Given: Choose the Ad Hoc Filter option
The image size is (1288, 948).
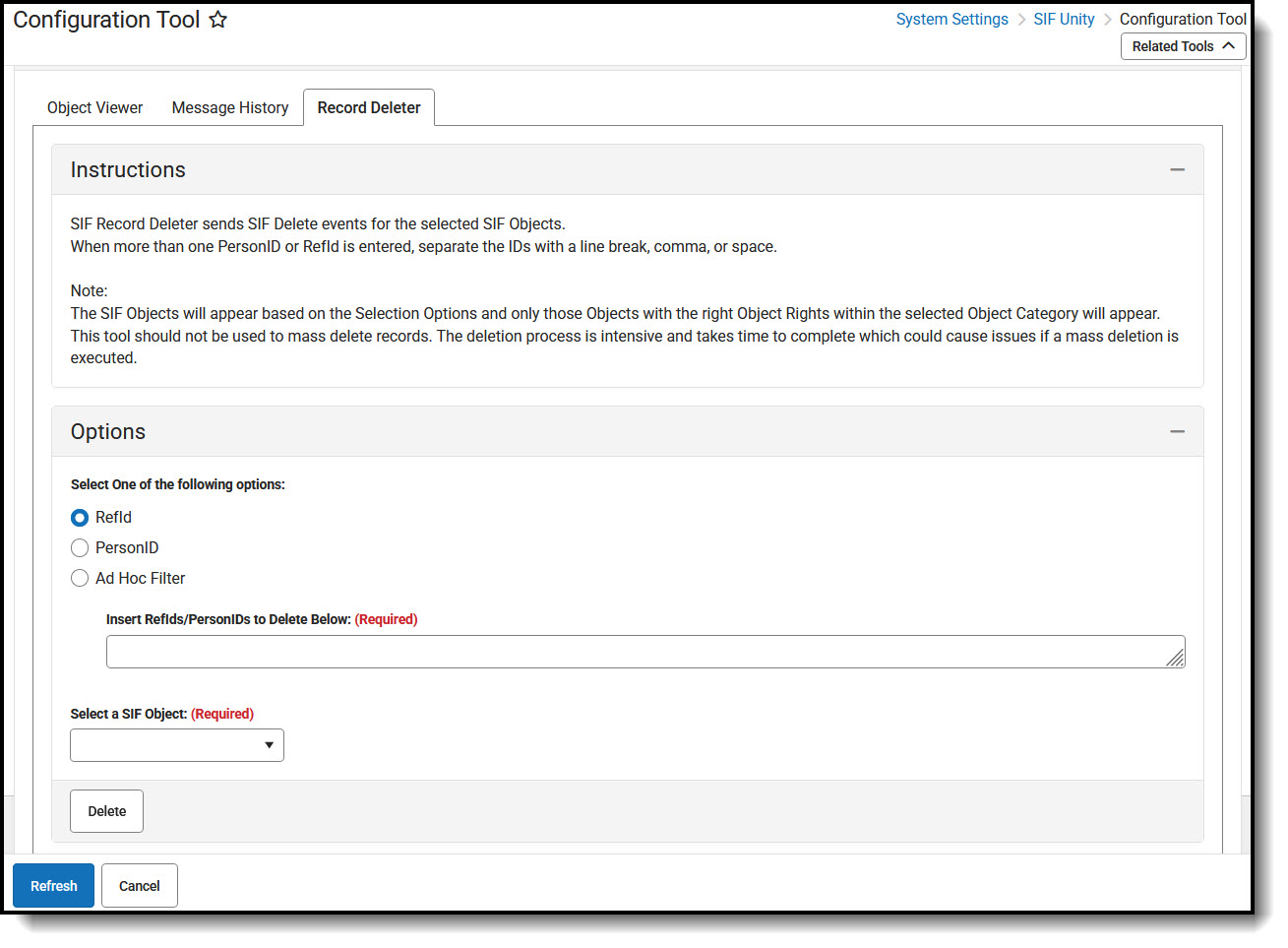Looking at the screenshot, I should pos(80,578).
